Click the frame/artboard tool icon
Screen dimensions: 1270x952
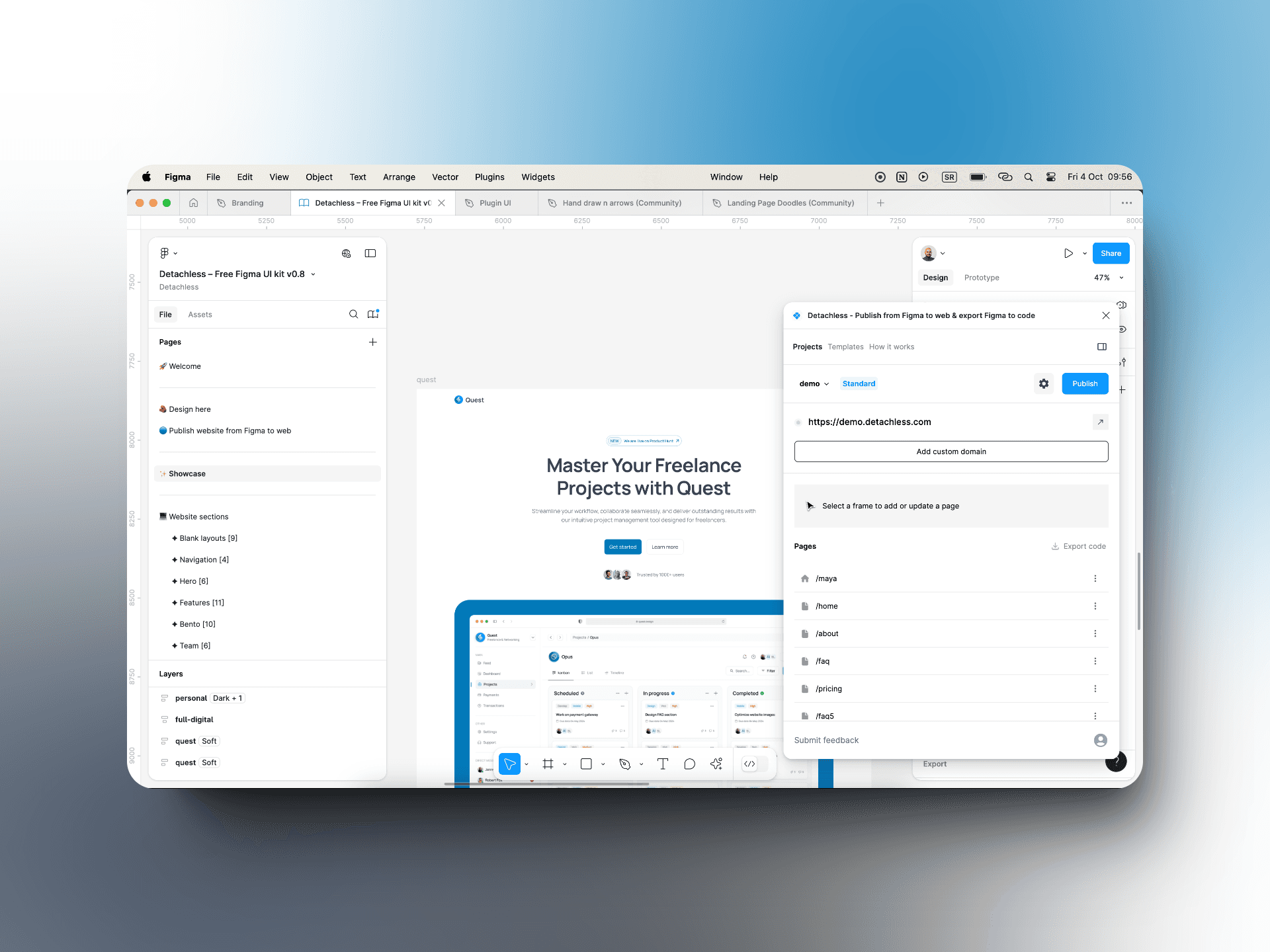550,766
